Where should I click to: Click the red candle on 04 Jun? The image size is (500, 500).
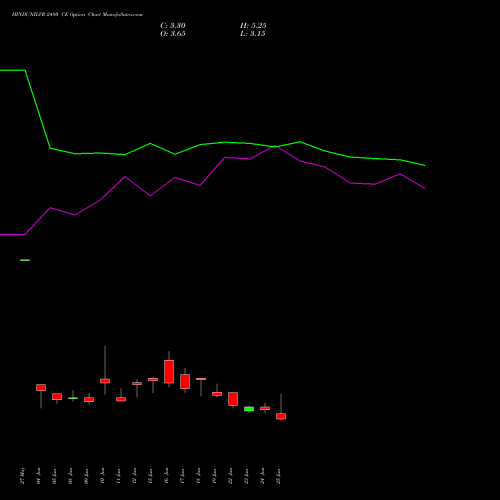click(x=41, y=387)
